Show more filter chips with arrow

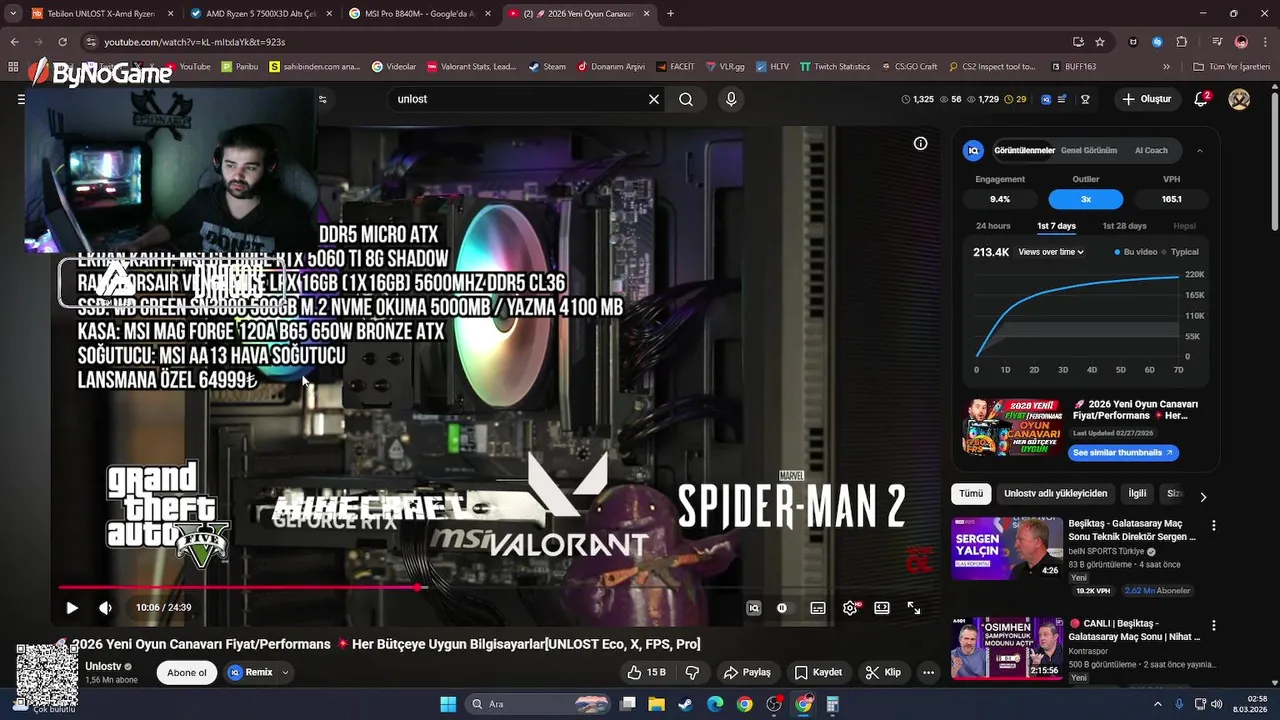(1203, 497)
